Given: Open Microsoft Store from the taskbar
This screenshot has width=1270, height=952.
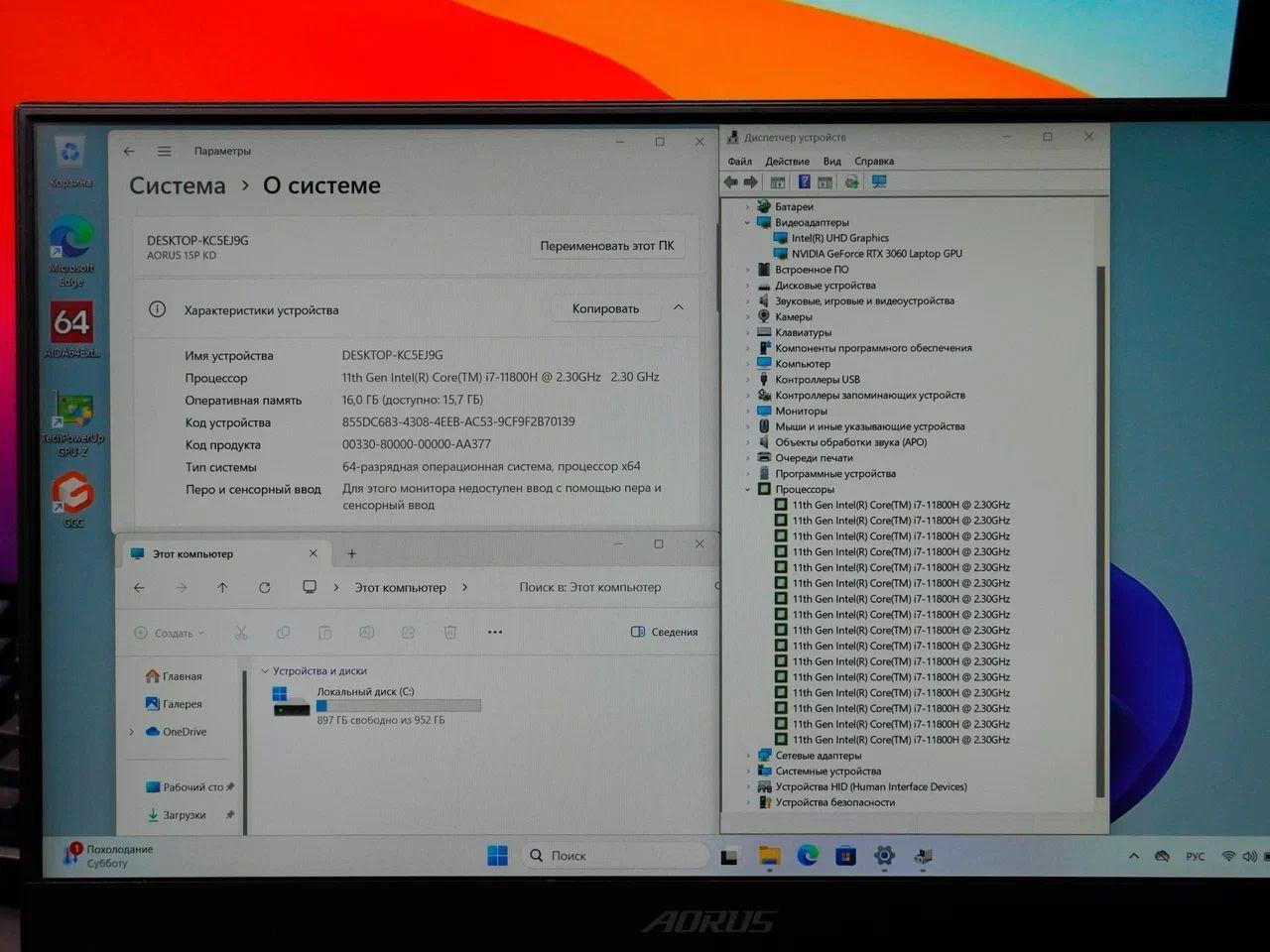Looking at the screenshot, I should (x=845, y=855).
